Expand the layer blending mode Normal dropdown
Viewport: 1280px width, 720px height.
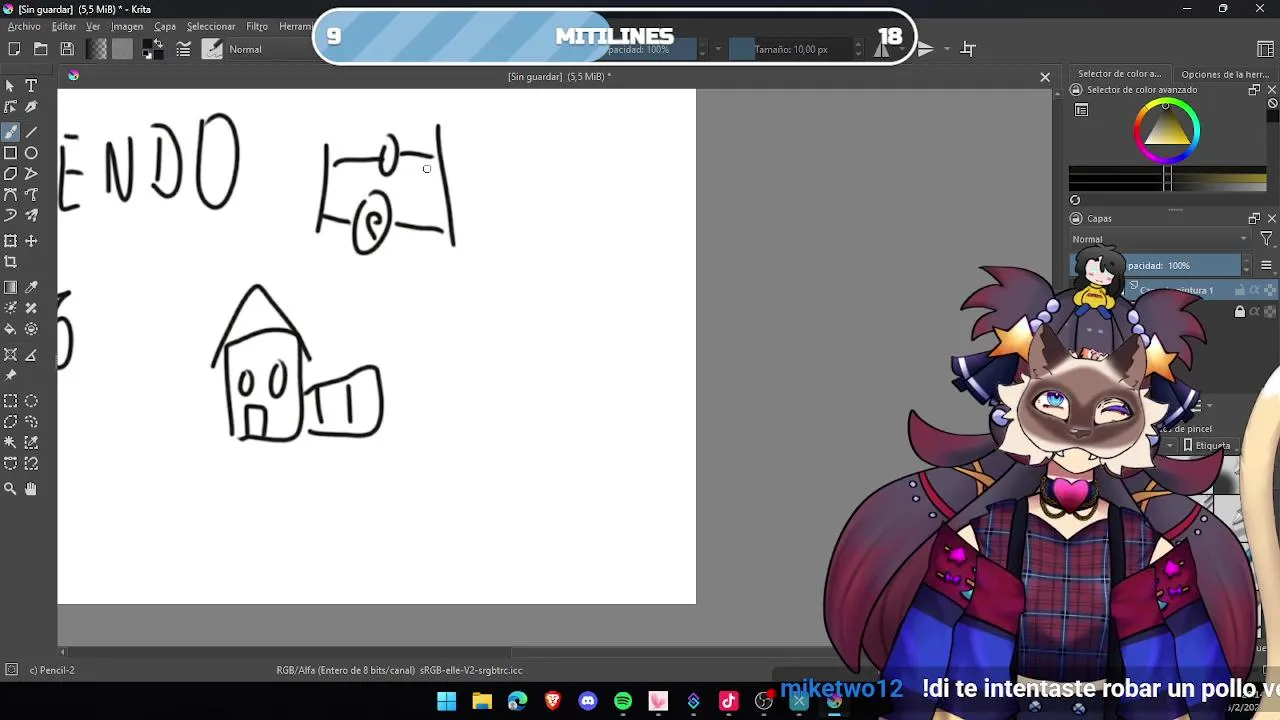[x=1160, y=239]
